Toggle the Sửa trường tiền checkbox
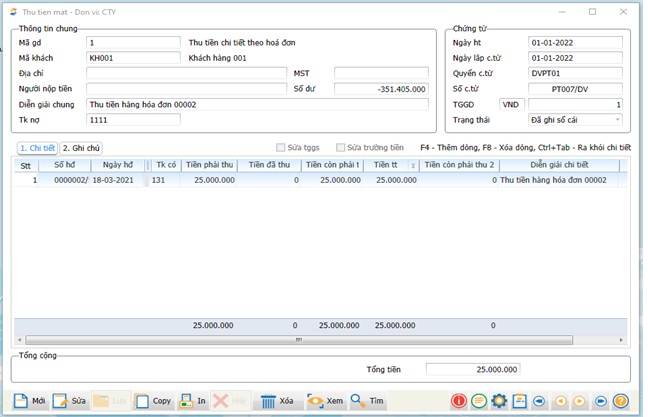The width and height of the screenshot is (648, 417). click(x=342, y=147)
